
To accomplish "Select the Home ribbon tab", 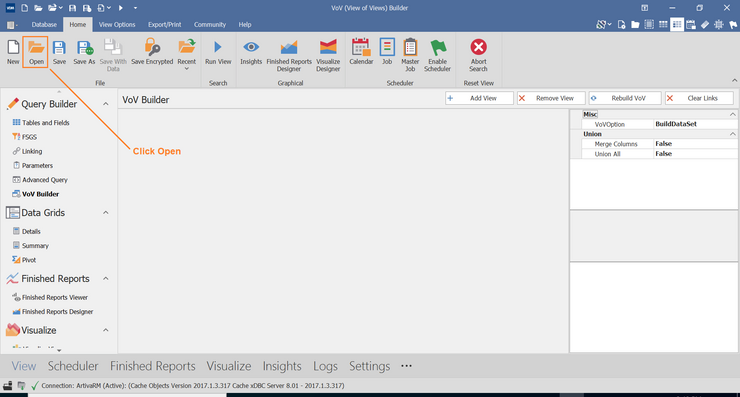I will click(x=78, y=25).
